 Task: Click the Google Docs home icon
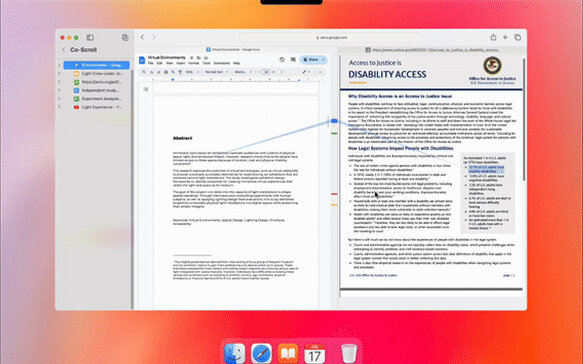click(142, 60)
